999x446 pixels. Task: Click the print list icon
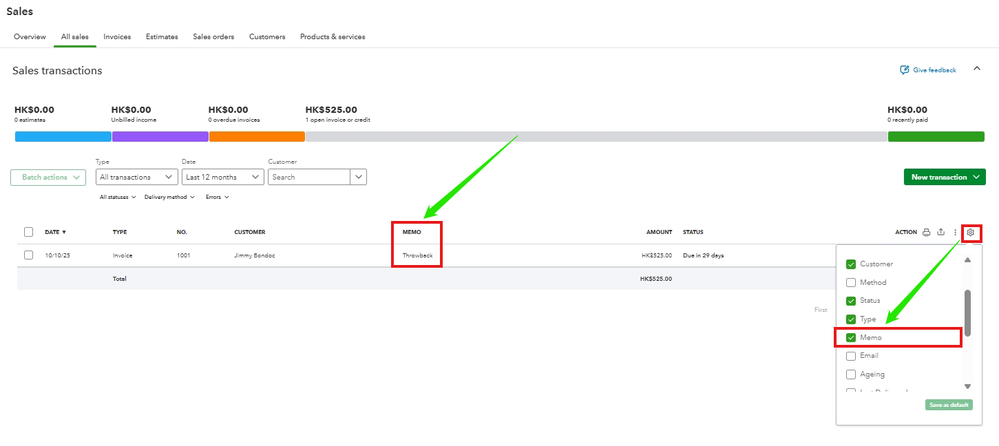point(927,233)
